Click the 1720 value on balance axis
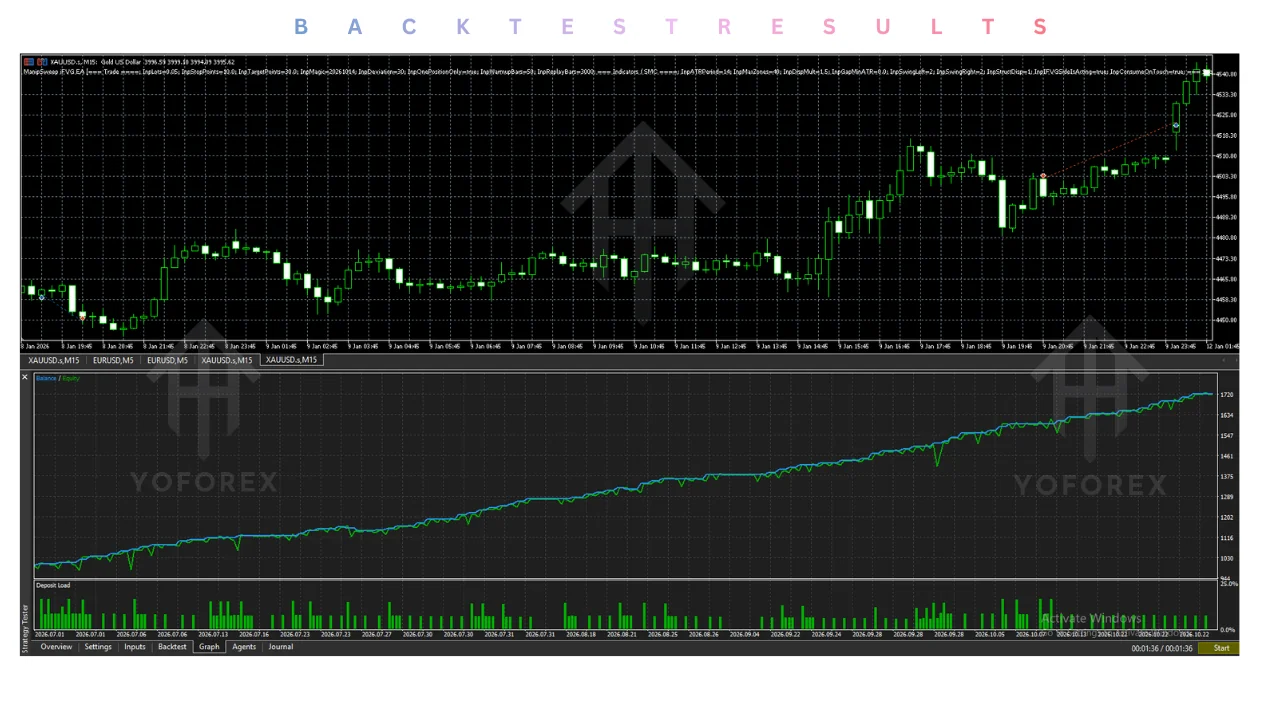The image size is (1280, 720). [x=1227, y=395]
